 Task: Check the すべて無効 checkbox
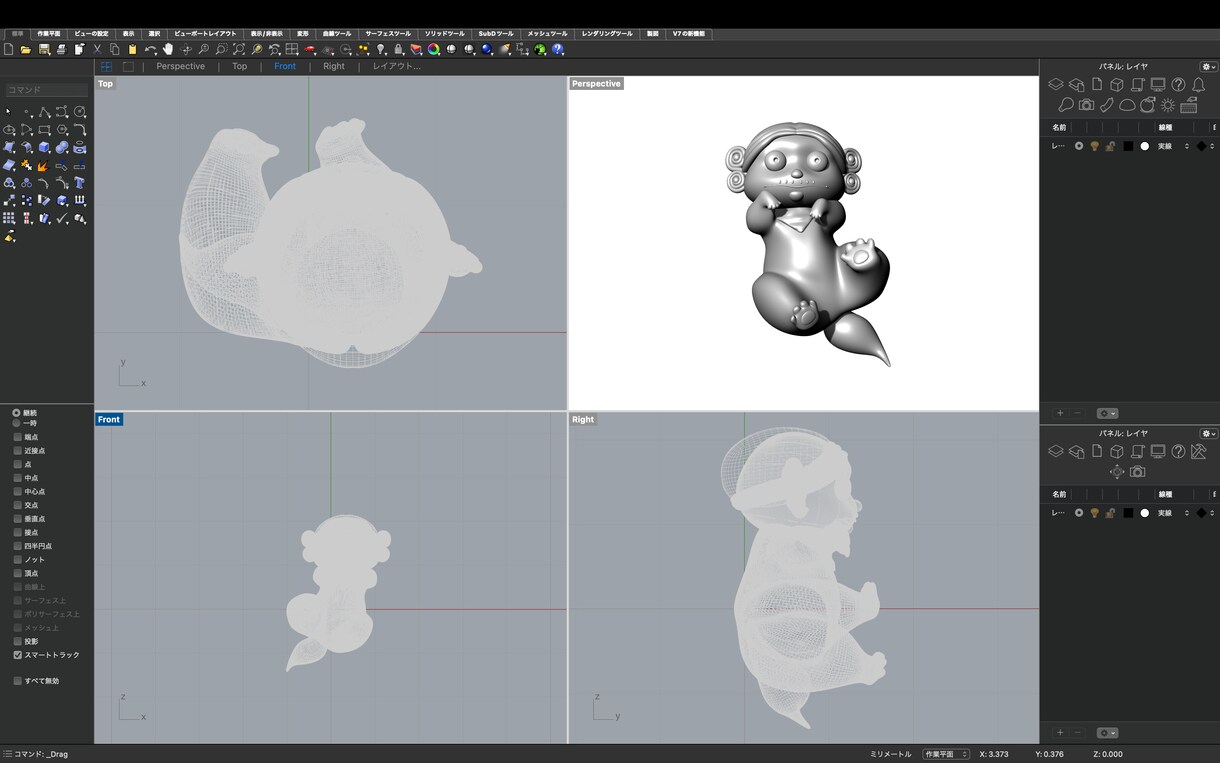coord(17,681)
